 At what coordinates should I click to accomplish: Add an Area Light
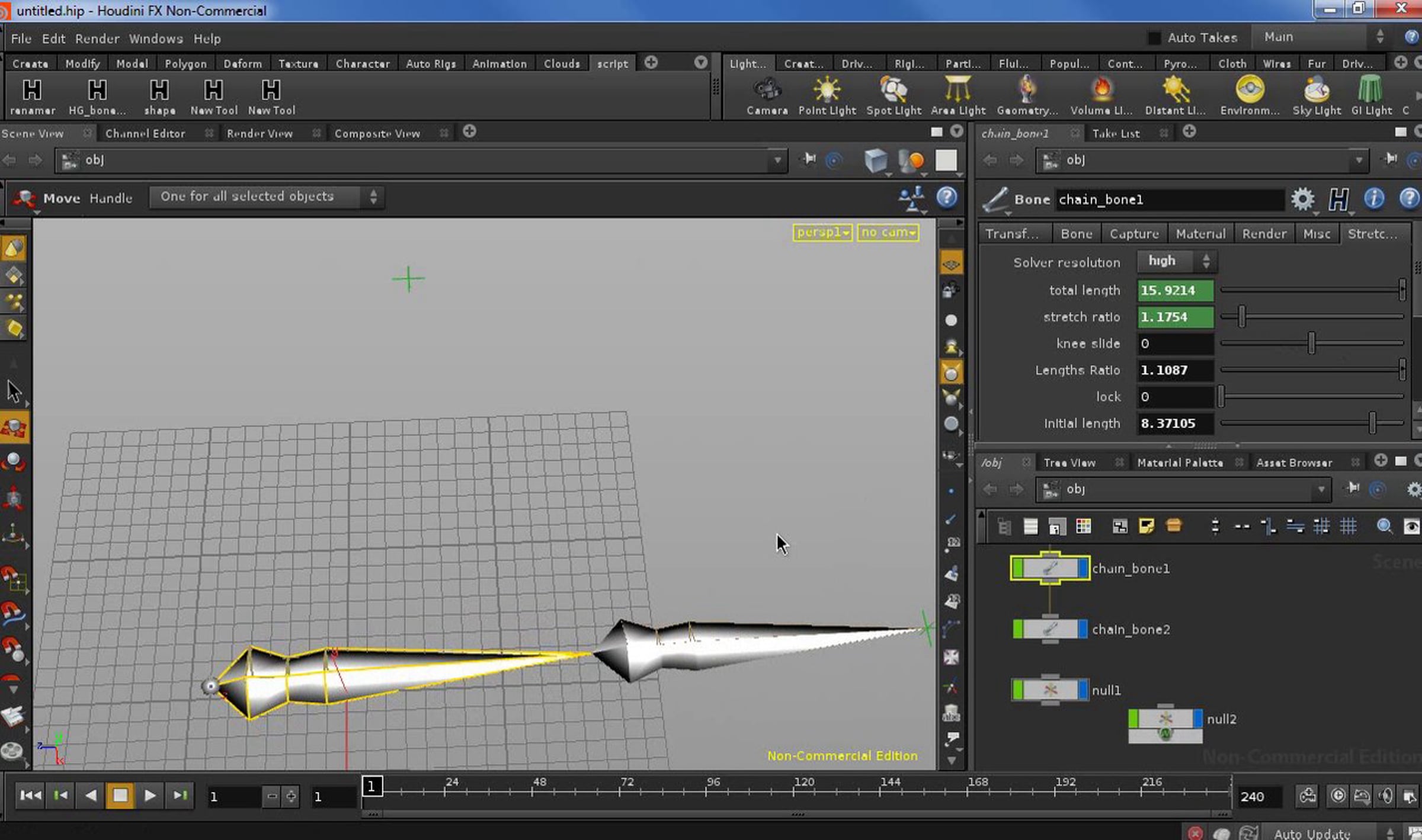[958, 96]
